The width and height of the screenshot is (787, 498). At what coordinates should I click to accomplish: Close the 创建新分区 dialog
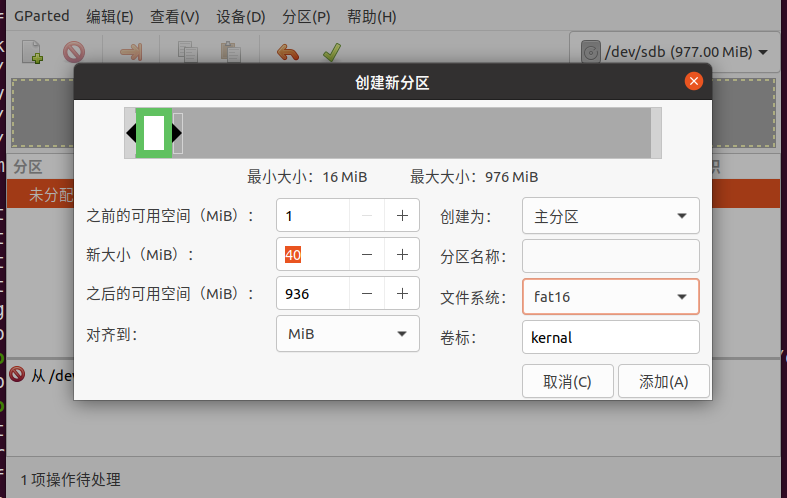tap(694, 81)
